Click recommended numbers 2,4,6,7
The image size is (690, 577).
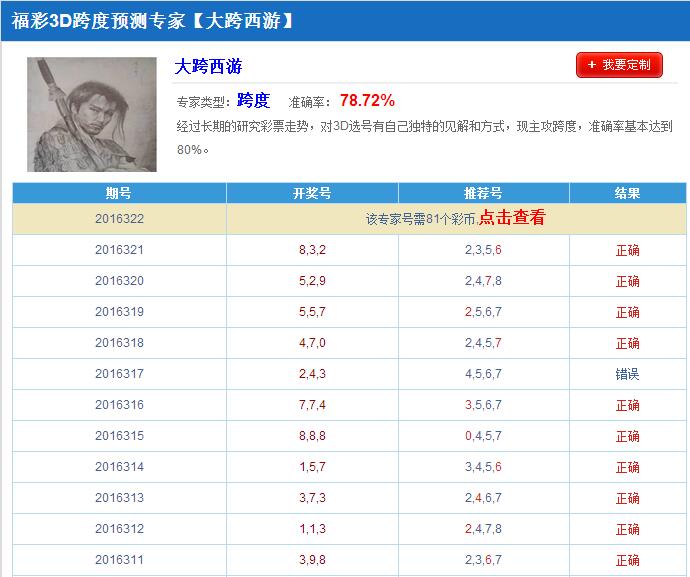(x=483, y=498)
